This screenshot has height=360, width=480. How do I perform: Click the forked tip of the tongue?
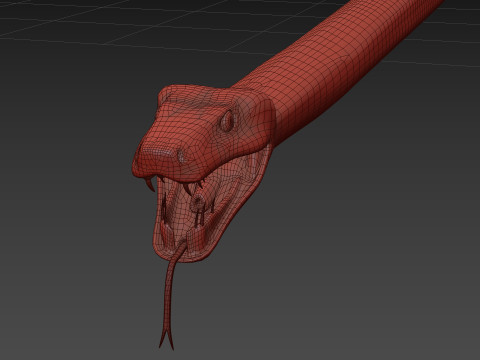pyautogui.click(x=166, y=336)
